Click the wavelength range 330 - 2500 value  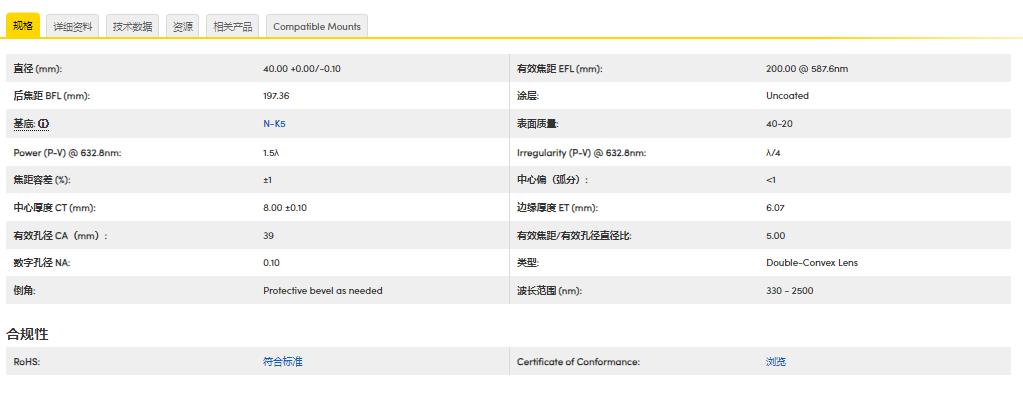coord(789,291)
